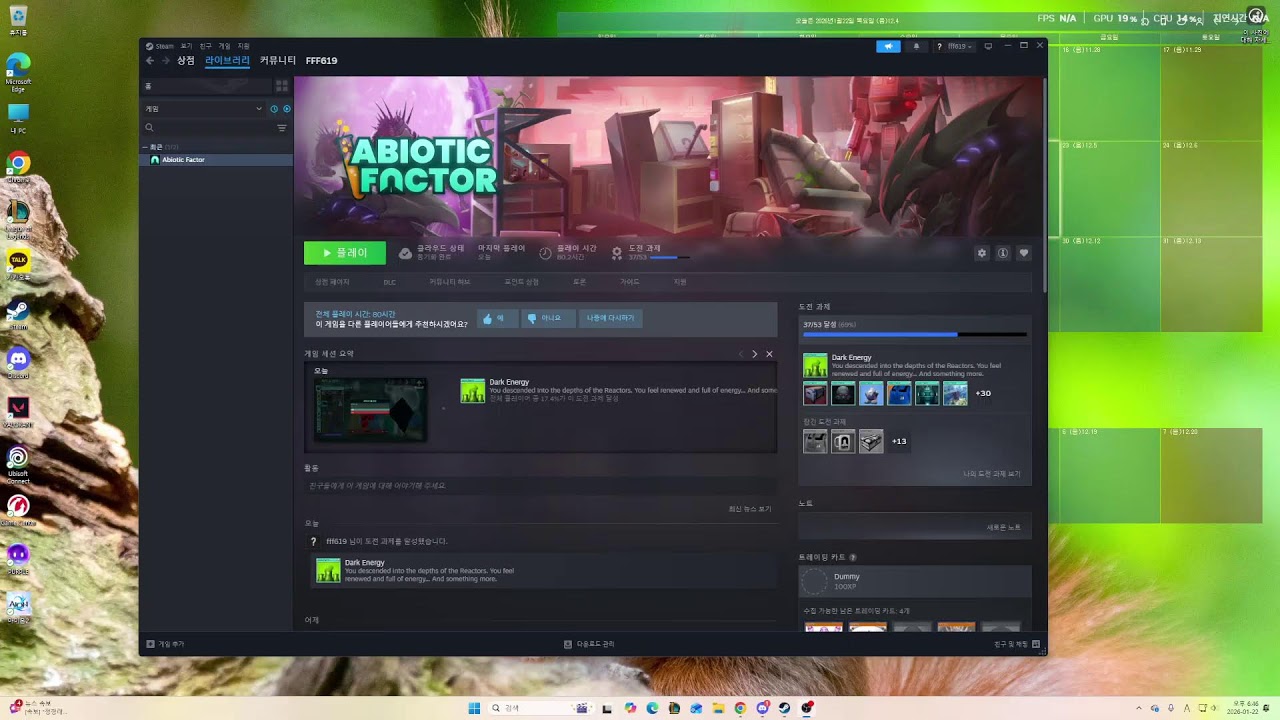Click the activity comment input field
This screenshot has height=720, width=1280.
[x=540, y=486]
